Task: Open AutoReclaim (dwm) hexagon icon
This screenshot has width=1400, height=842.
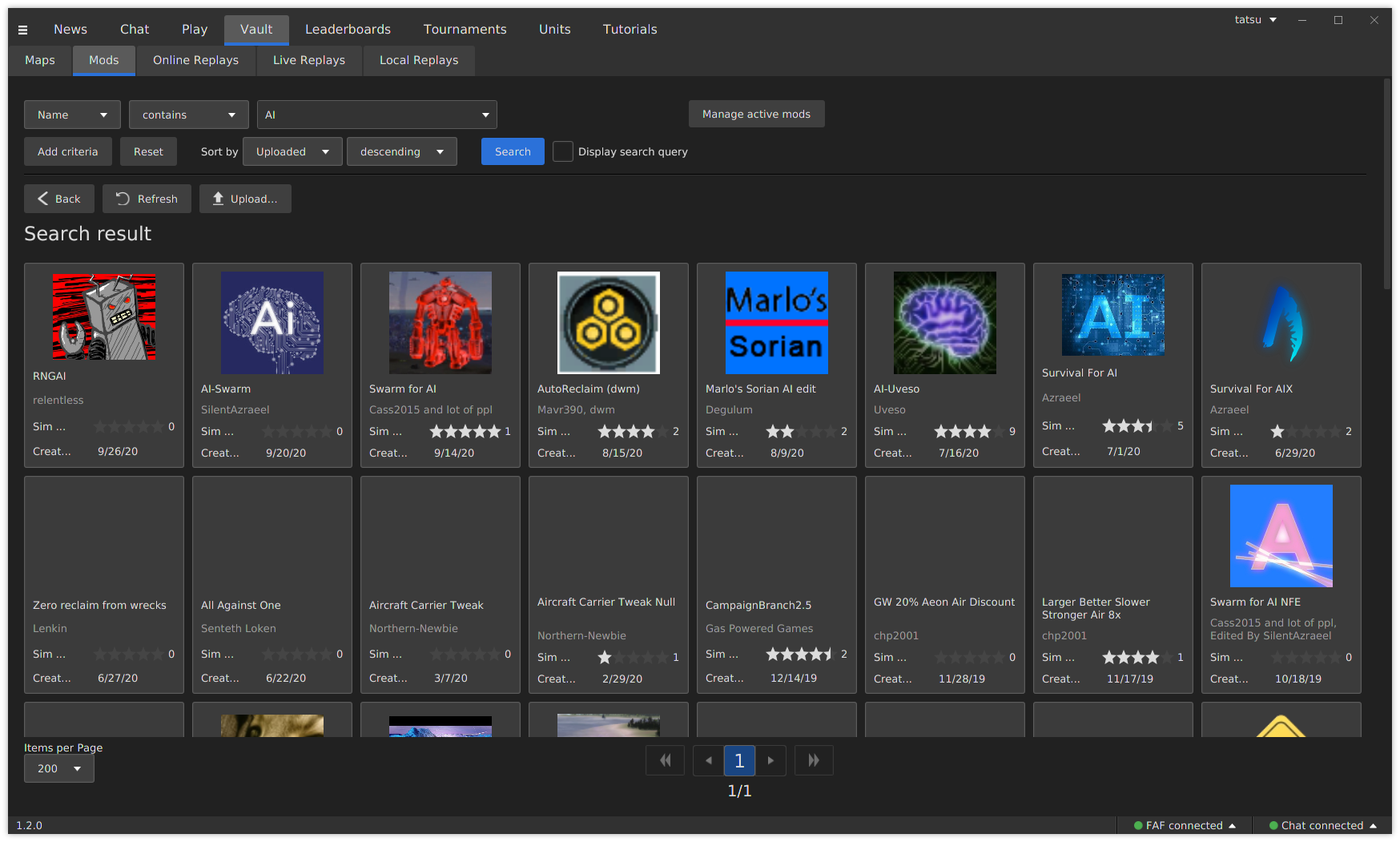Action: pyautogui.click(x=609, y=323)
